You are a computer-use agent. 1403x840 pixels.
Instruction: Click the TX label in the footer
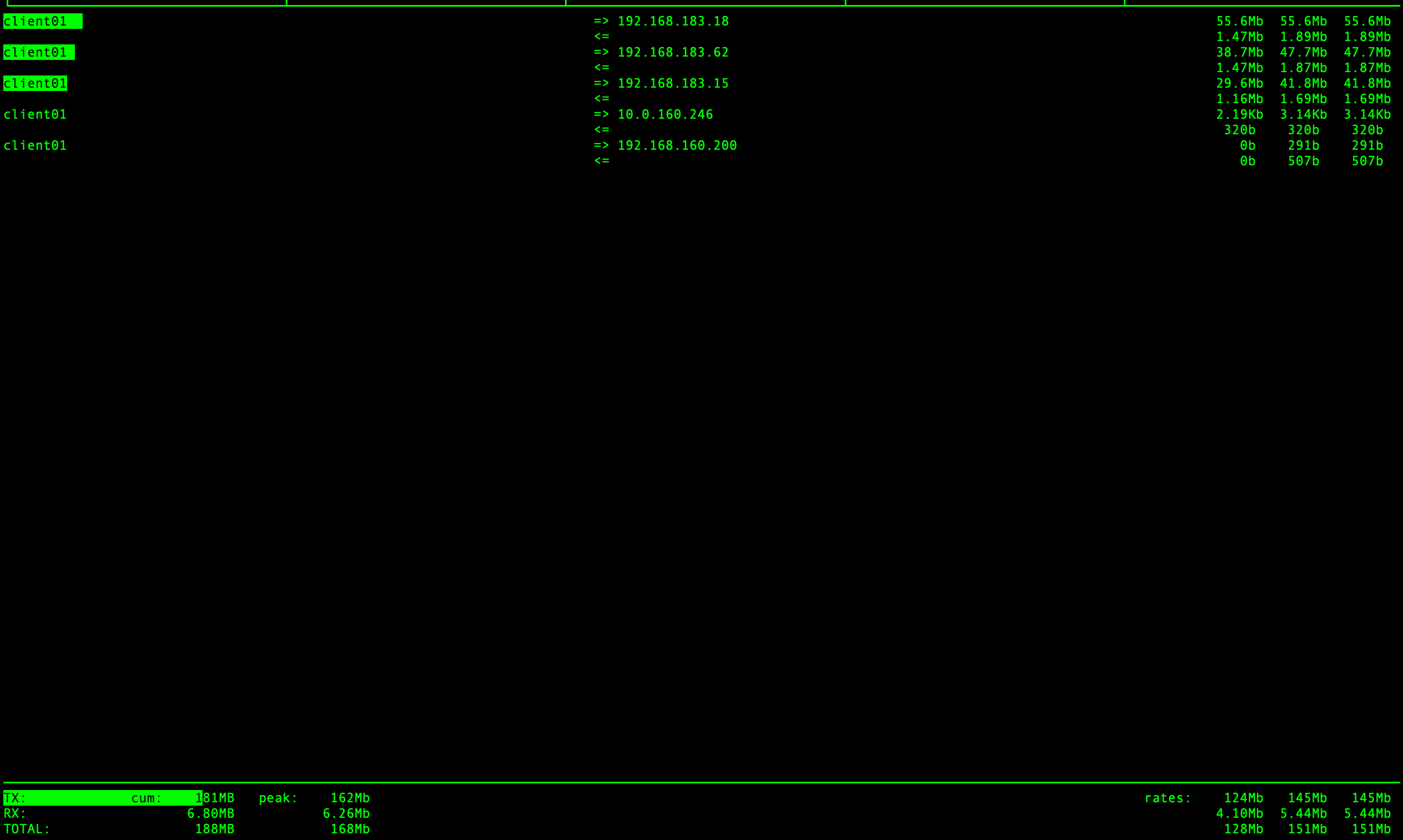15,798
